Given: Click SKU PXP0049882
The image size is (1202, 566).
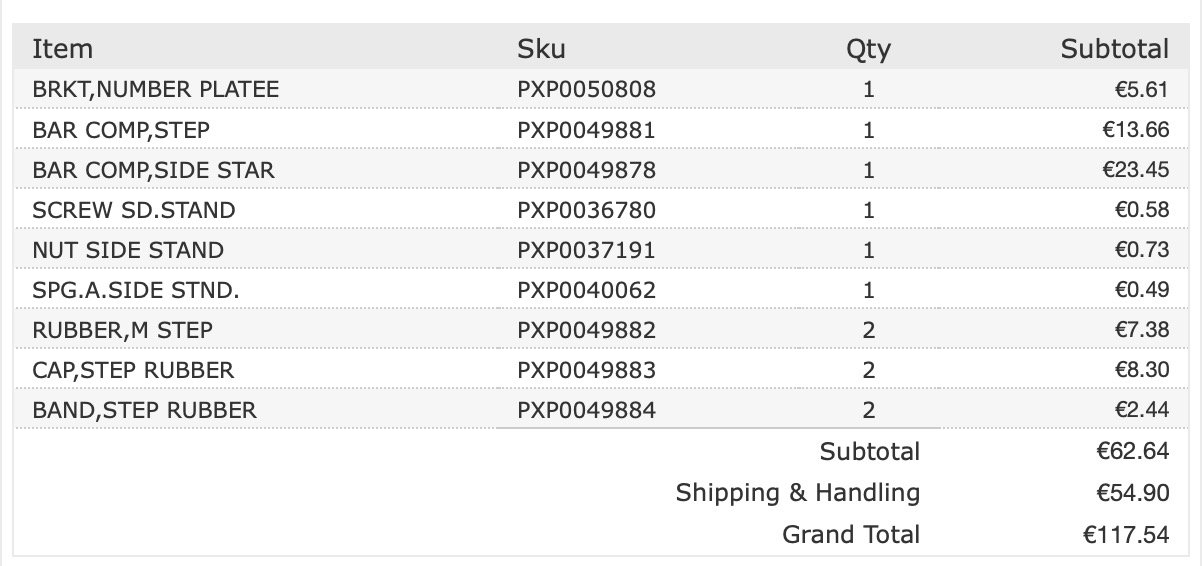Looking at the screenshot, I should 586,330.
